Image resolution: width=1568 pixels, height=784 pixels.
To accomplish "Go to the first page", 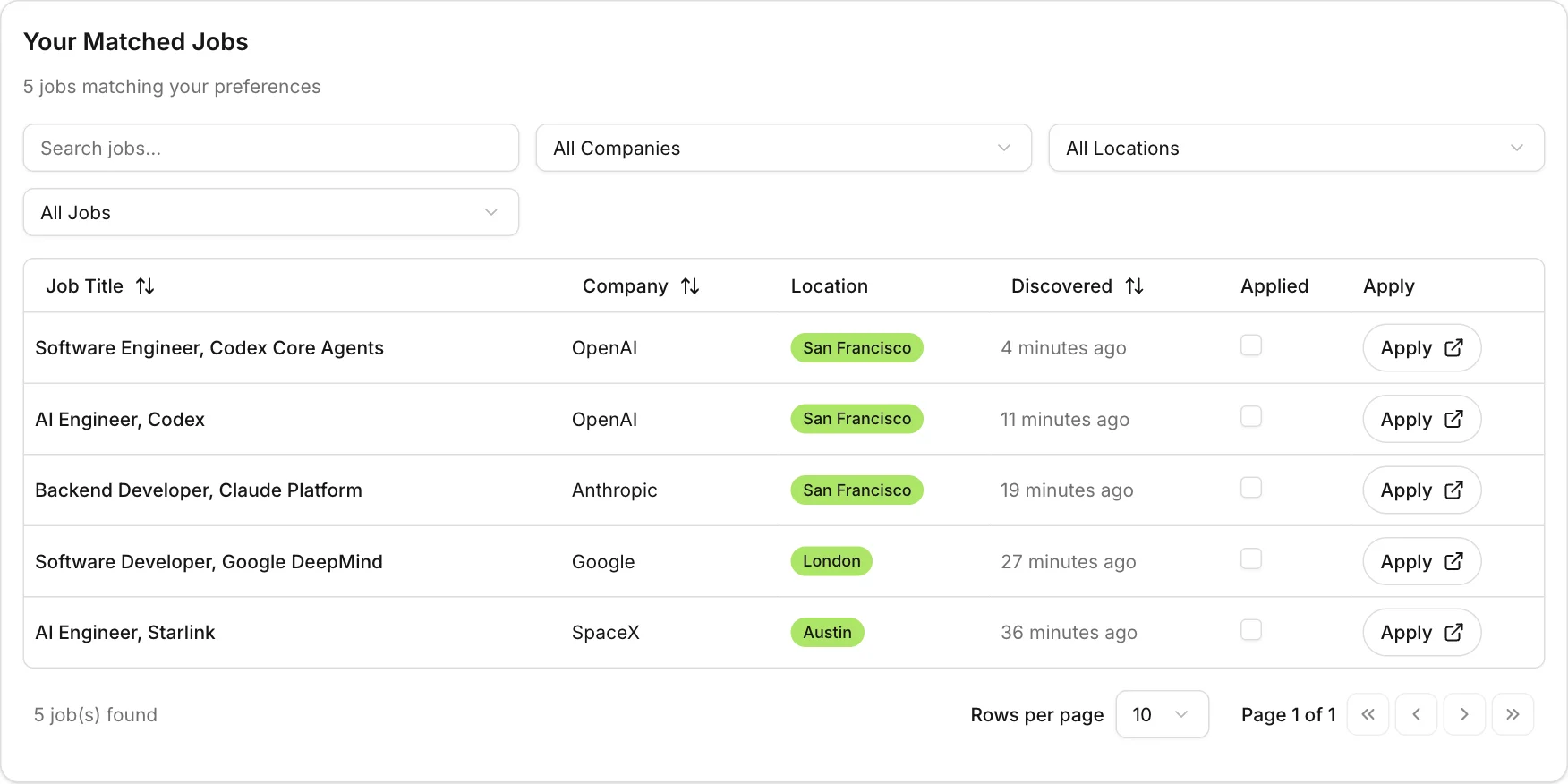I will [1368, 714].
